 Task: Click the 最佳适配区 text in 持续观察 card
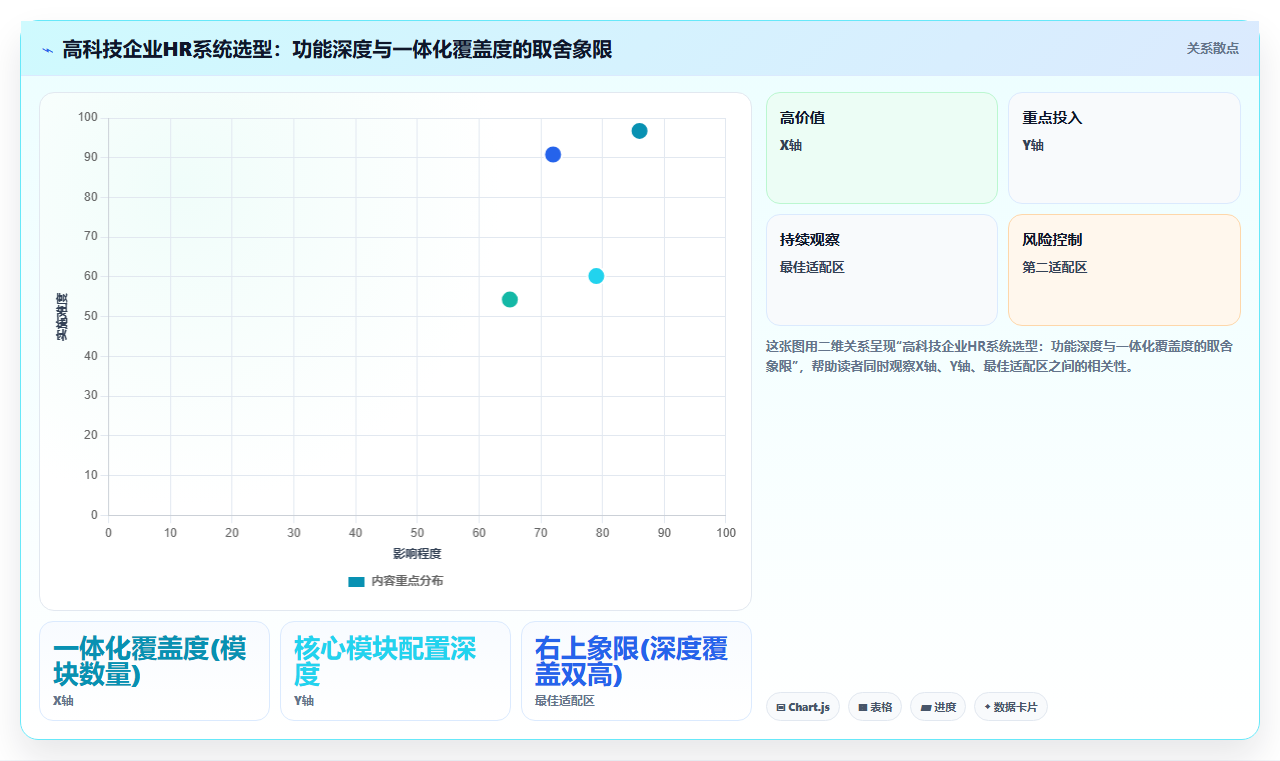click(x=812, y=267)
